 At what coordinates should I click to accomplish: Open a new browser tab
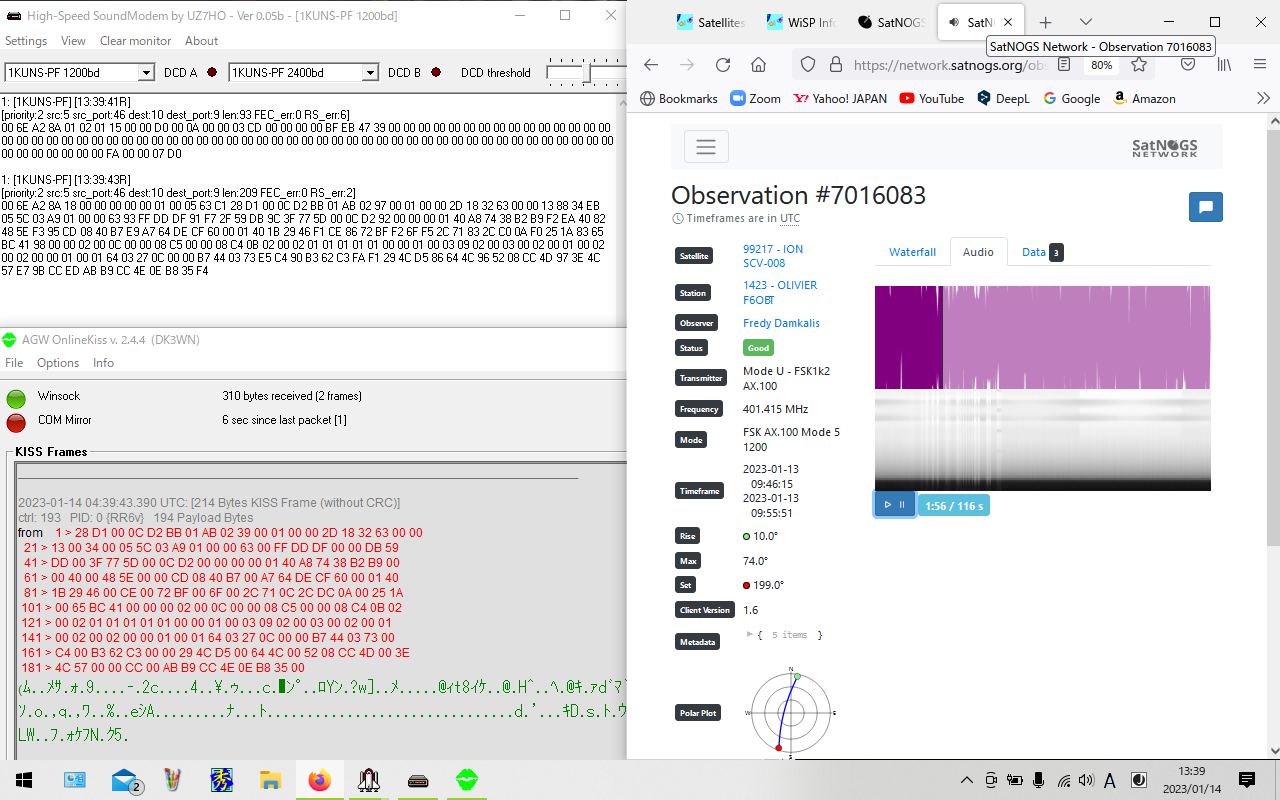[1045, 22]
